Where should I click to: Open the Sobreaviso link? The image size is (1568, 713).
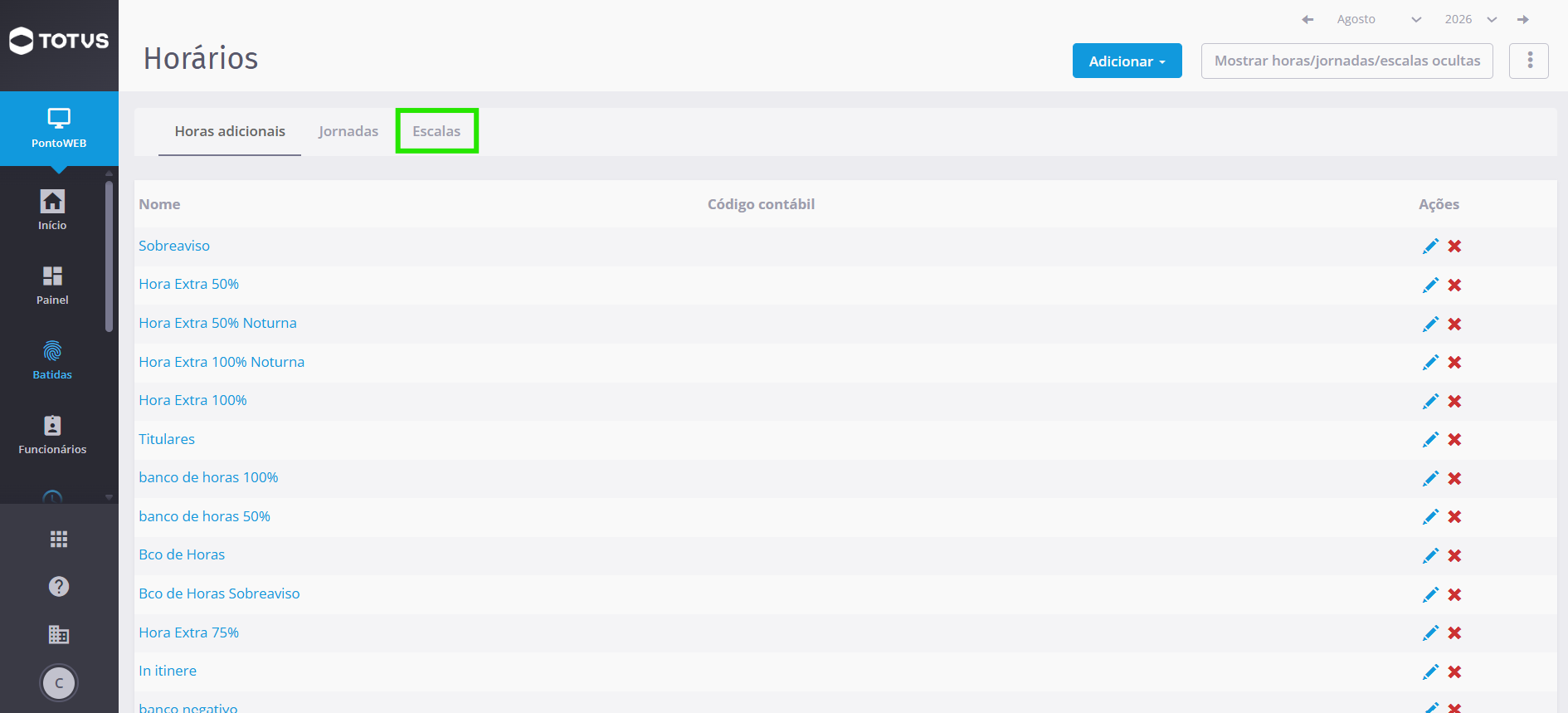174,246
